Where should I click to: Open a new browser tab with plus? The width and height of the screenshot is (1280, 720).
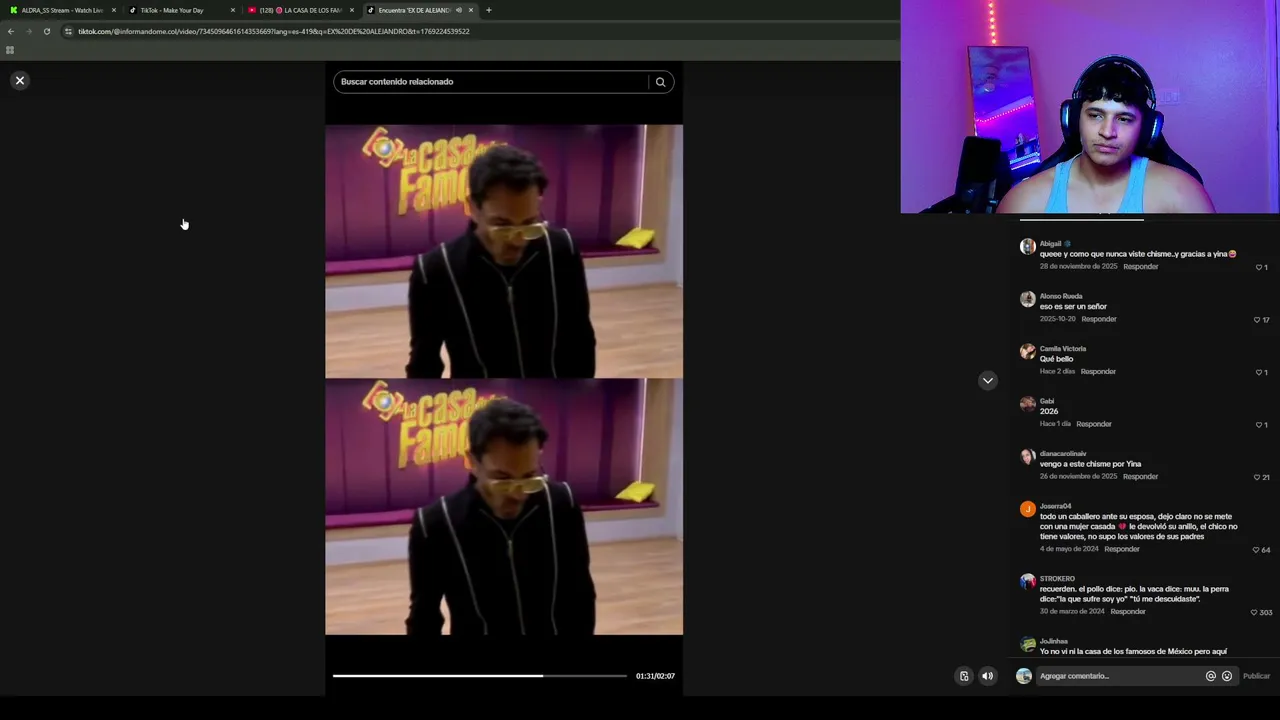[x=488, y=10]
